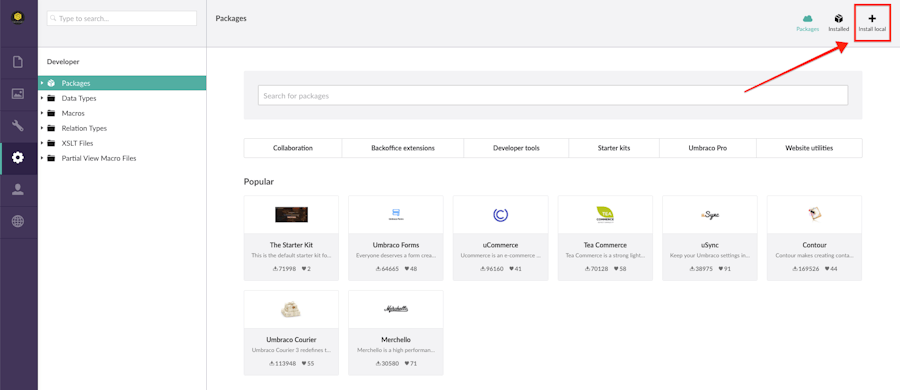Select Partial View Macro Files item
Viewport: 900px width, 390px height.
point(99,158)
